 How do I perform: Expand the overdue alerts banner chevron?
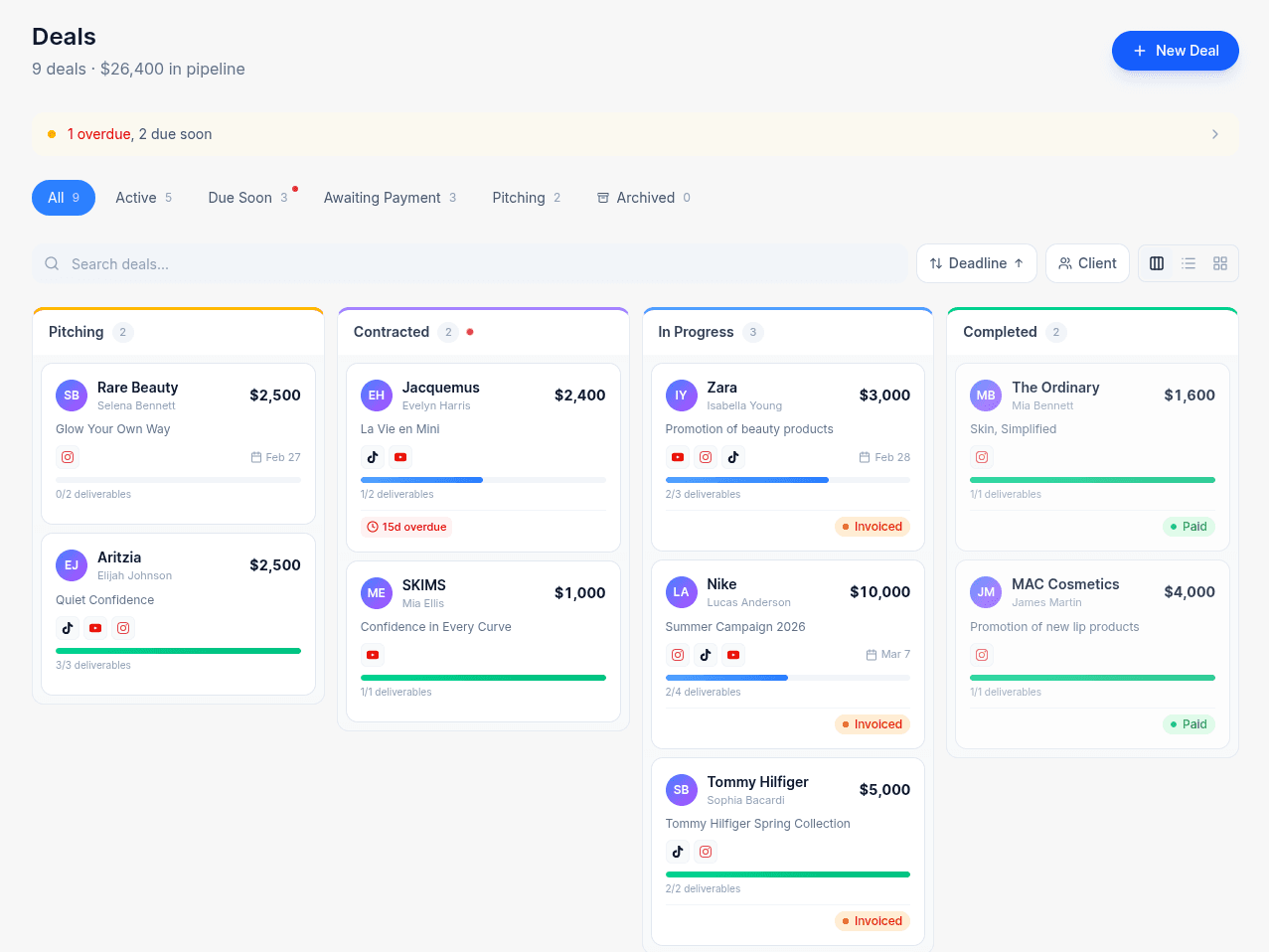[x=1214, y=133]
